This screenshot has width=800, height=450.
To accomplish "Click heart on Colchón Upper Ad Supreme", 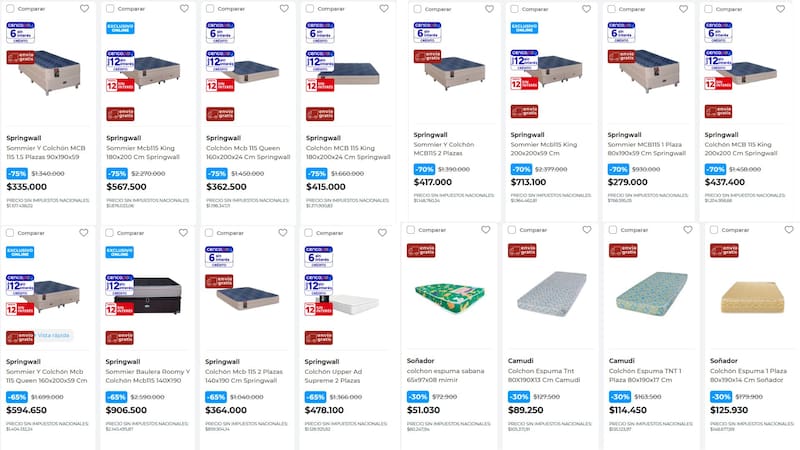I will click(x=384, y=232).
